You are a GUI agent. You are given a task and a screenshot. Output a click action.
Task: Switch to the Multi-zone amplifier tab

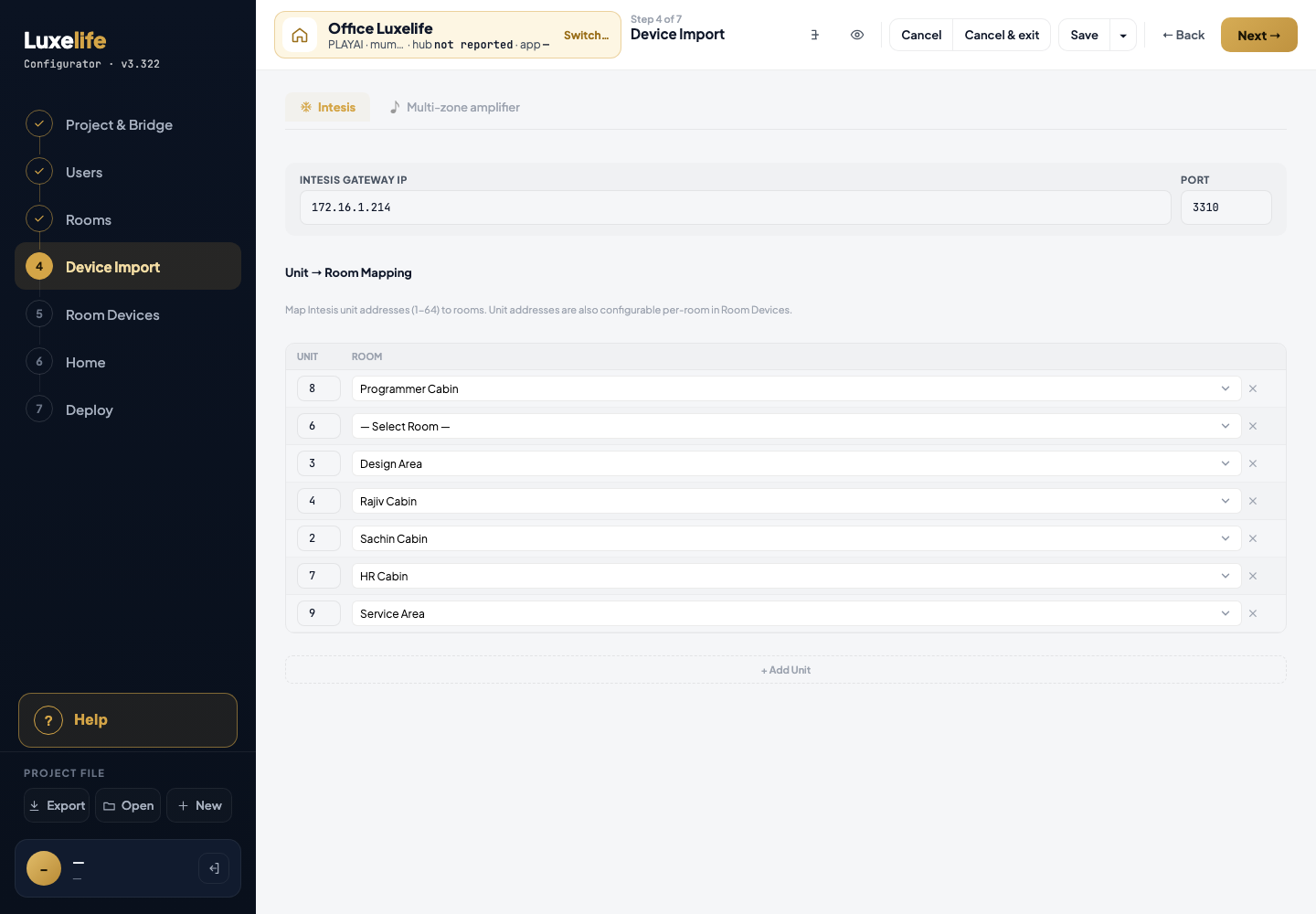tap(454, 107)
